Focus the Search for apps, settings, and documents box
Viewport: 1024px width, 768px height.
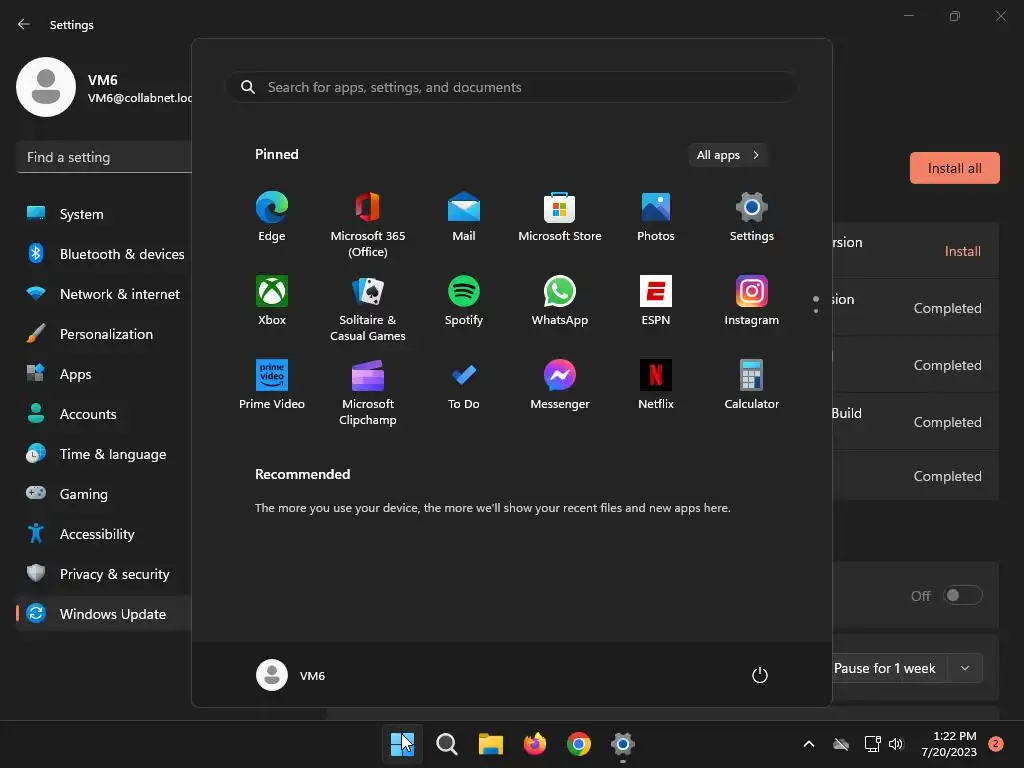point(511,88)
